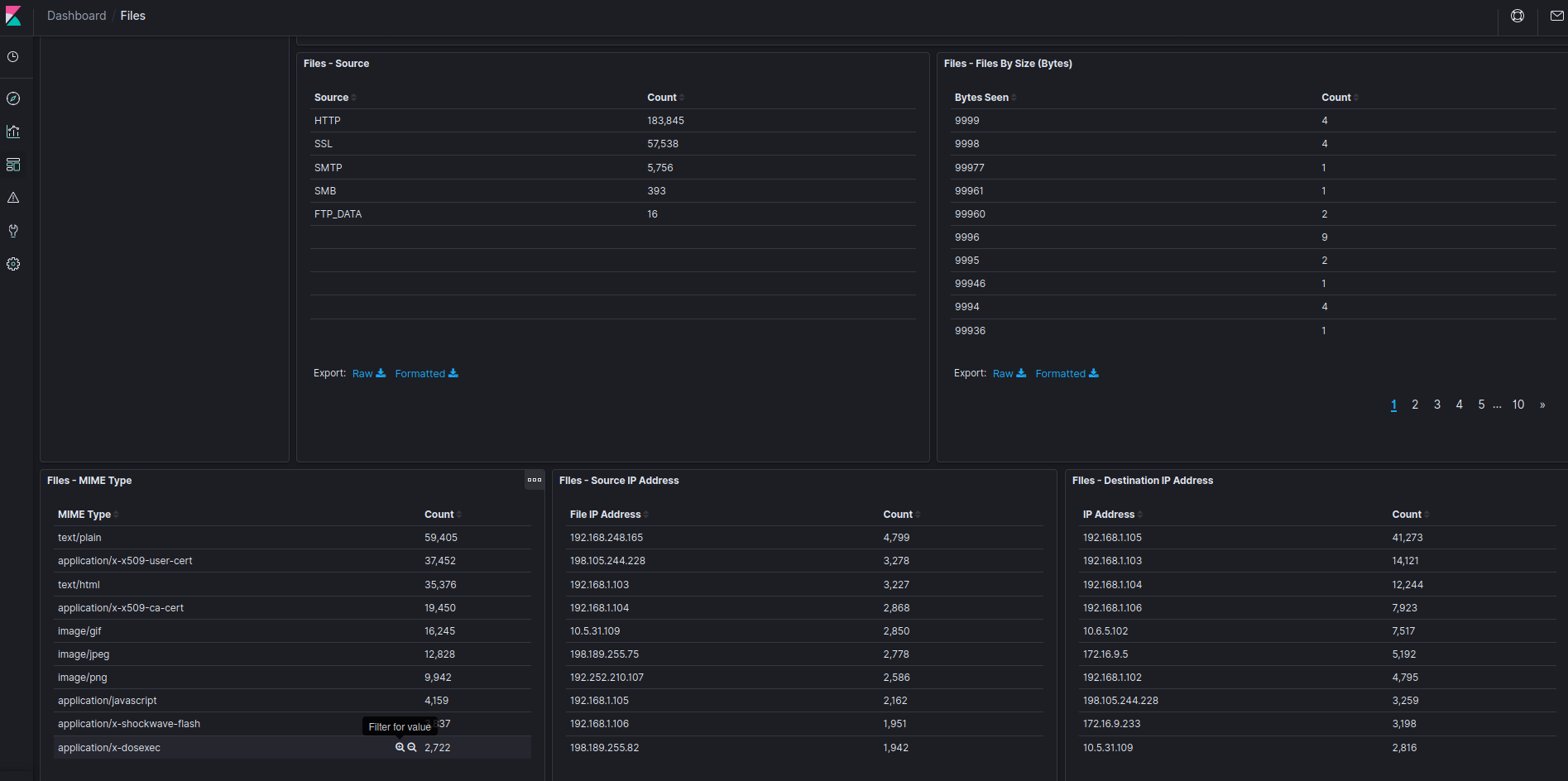The width and height of the screenshot is (1568, 781).
Task: Open Alerting via the warning triangle icon
Action: coord(12,197)
